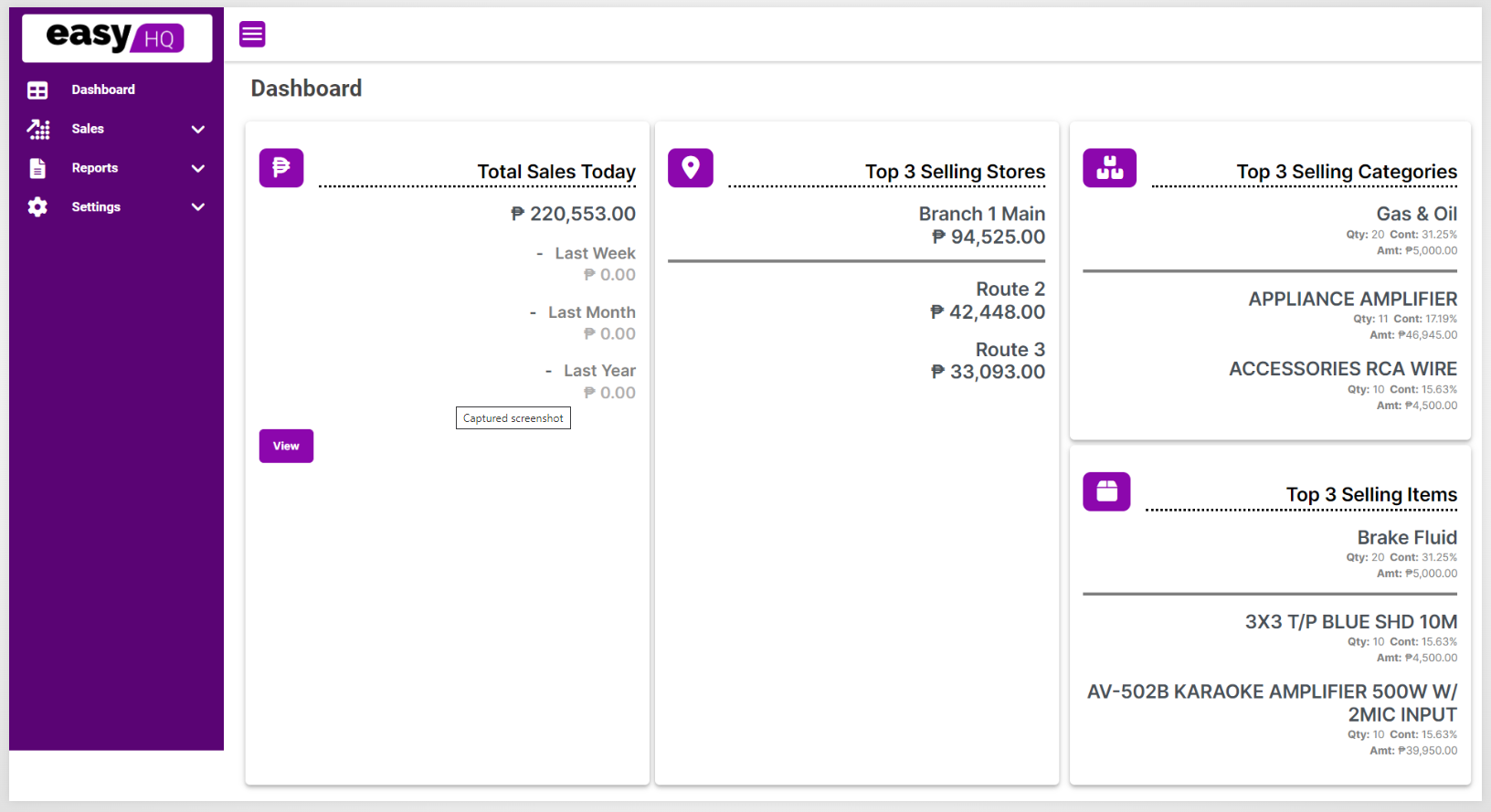Image resolution: width=1491 pixels, height=812 pixels.
Task: Select the ACCESSORIES RCA WIRE category
Action: [1343, 369]
